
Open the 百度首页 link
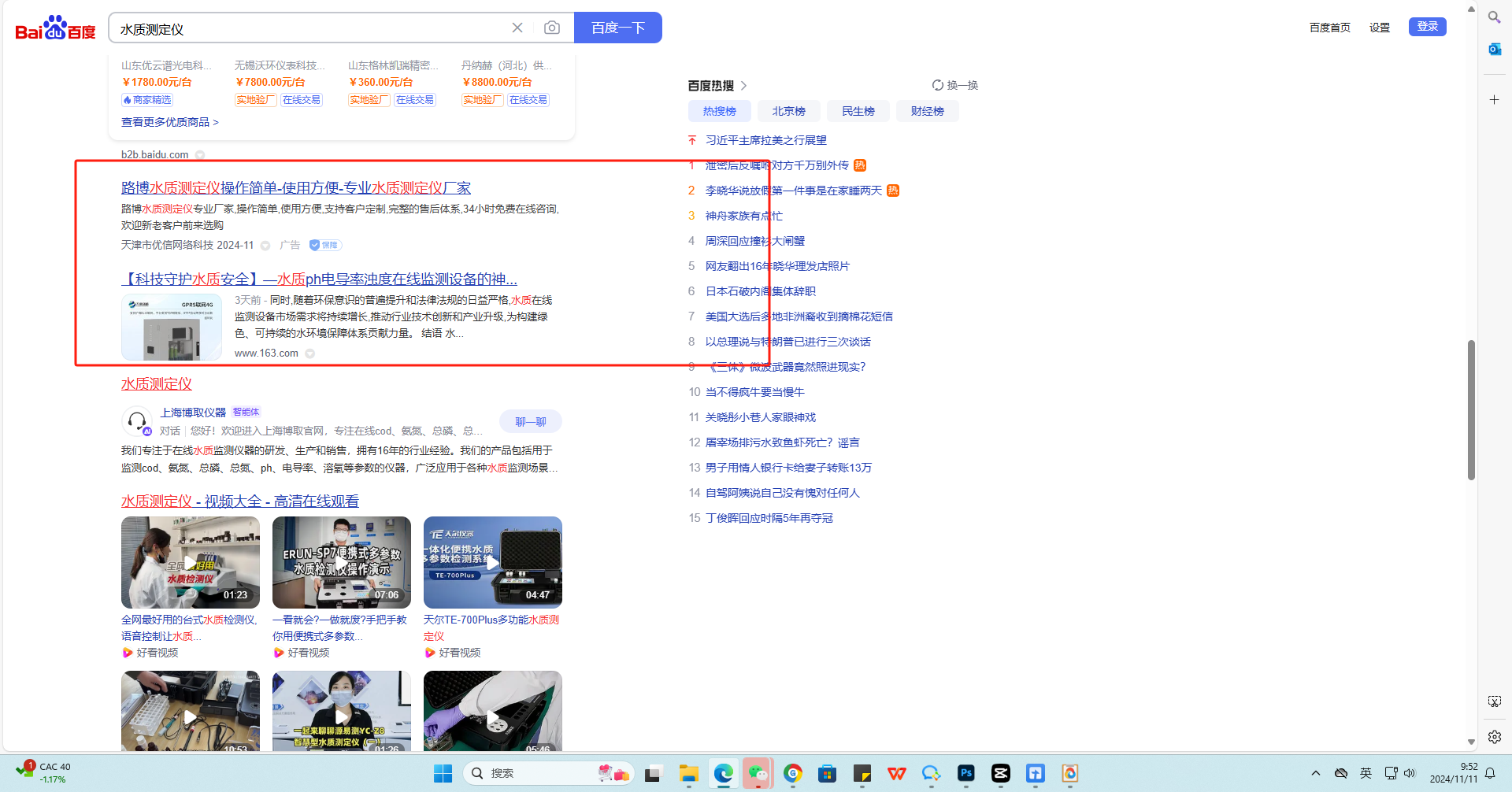pyautogui.click(x=1330, y=28)
